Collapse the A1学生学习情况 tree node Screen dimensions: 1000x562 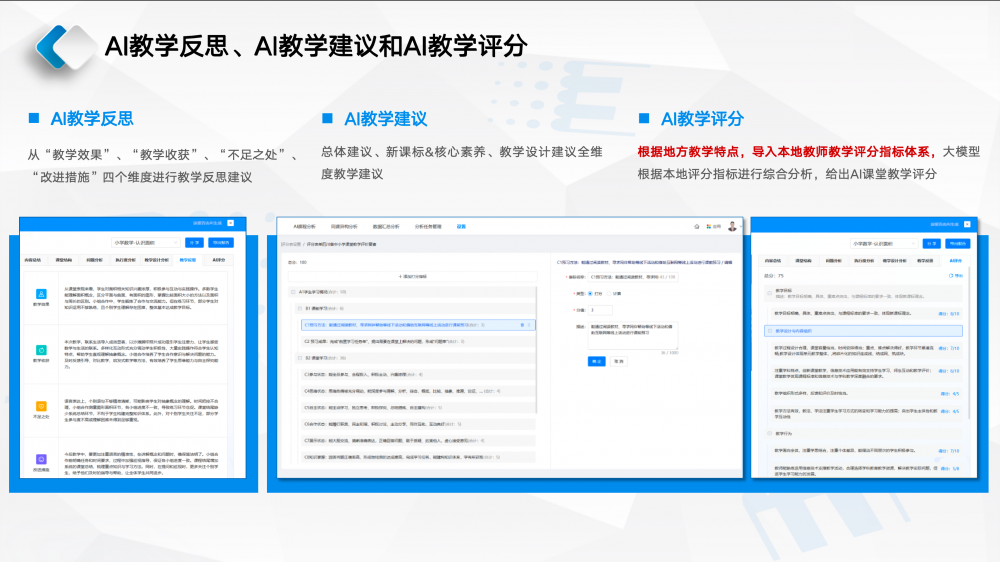[294, 293]
